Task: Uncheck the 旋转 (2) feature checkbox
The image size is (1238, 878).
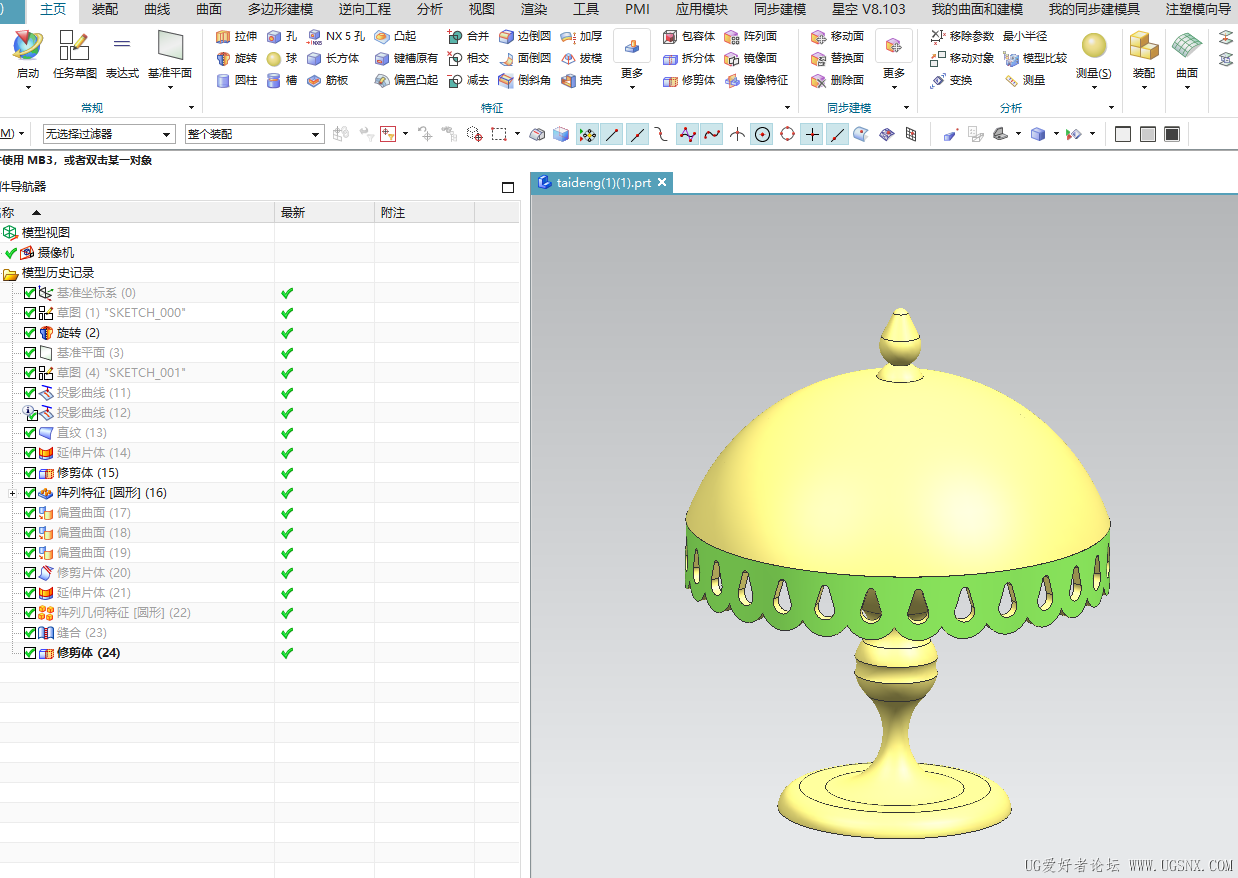Action: pyautogui.click(x=30, y=333)
